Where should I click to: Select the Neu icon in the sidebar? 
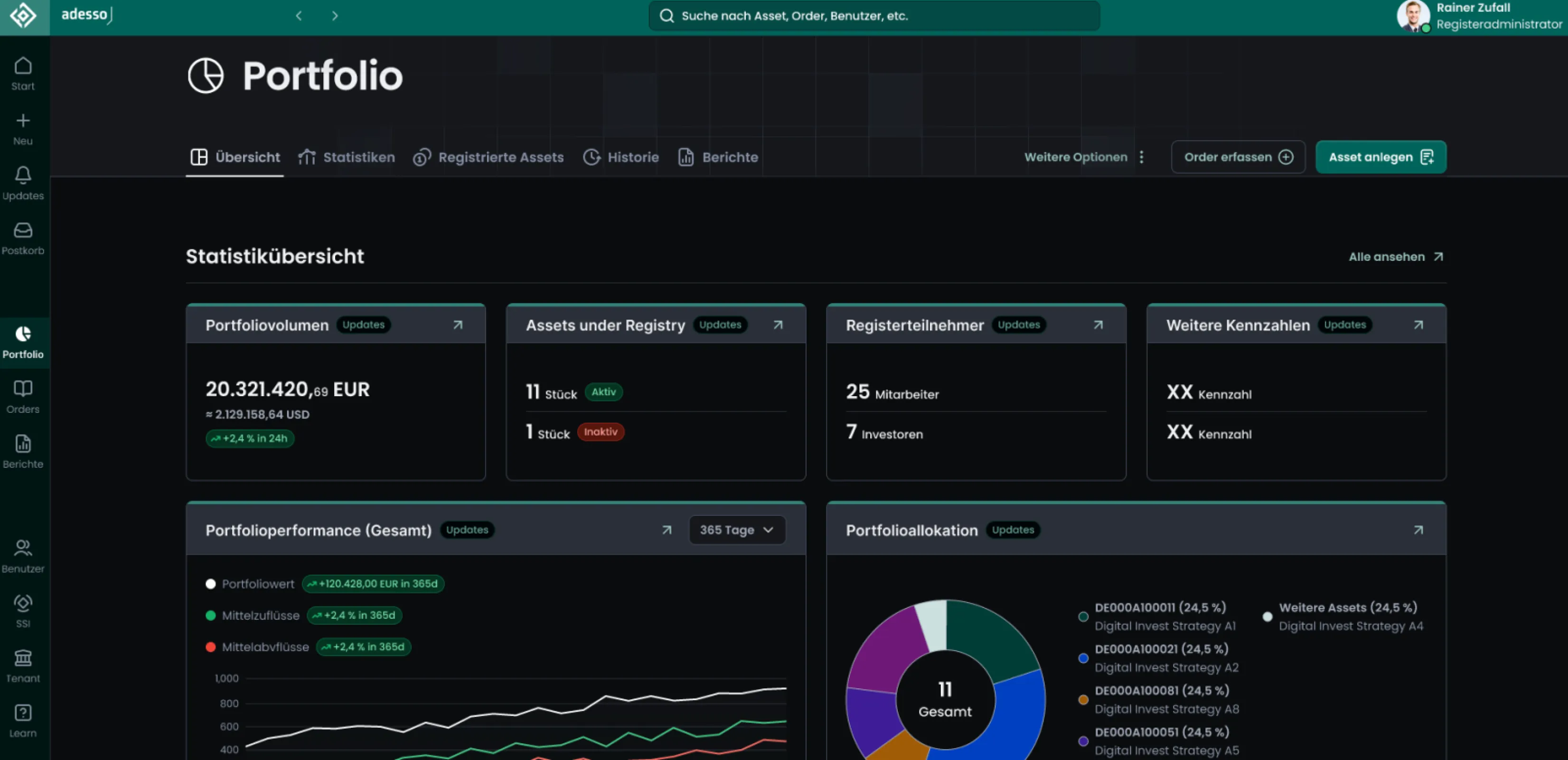pos(22,127)
